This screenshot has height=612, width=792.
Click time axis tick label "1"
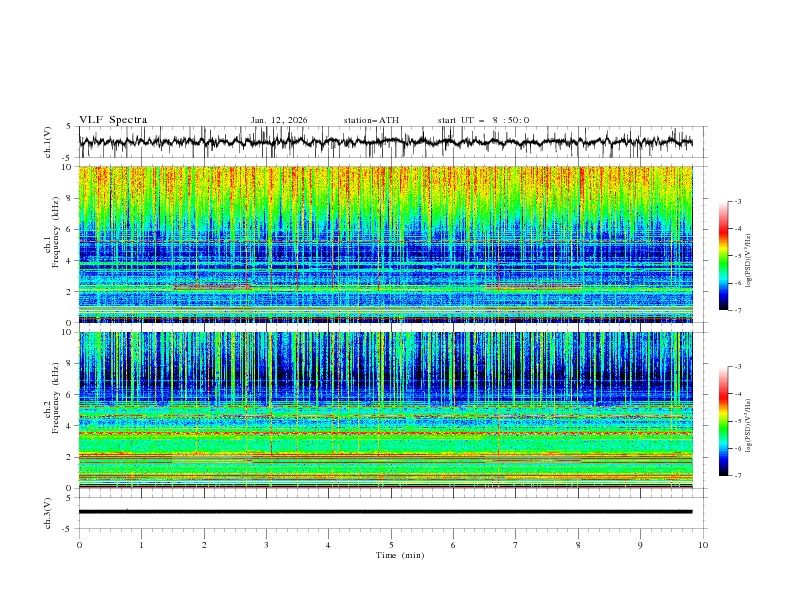point(141,545)
